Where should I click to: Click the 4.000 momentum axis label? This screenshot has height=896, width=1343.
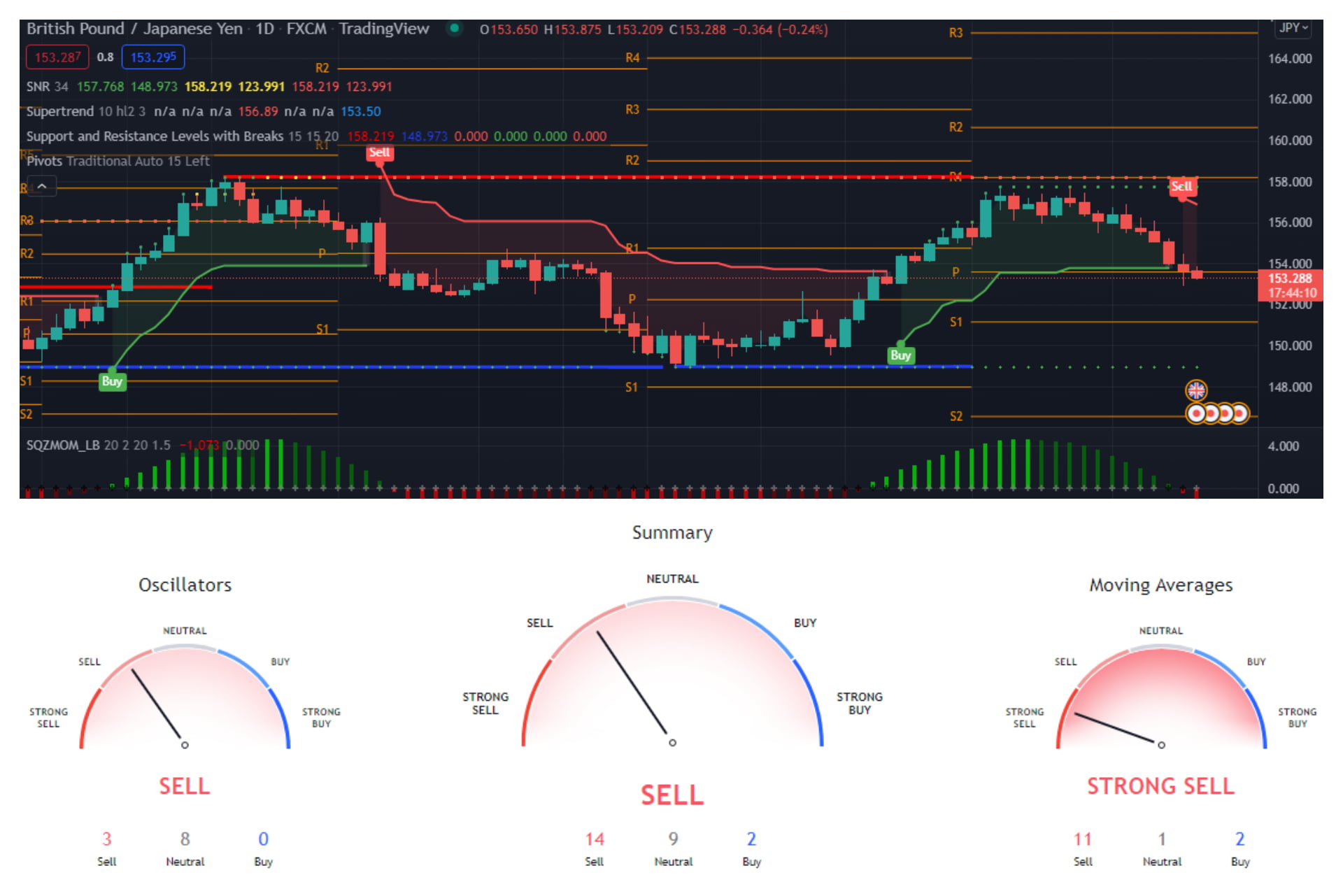coord(1284,446)
